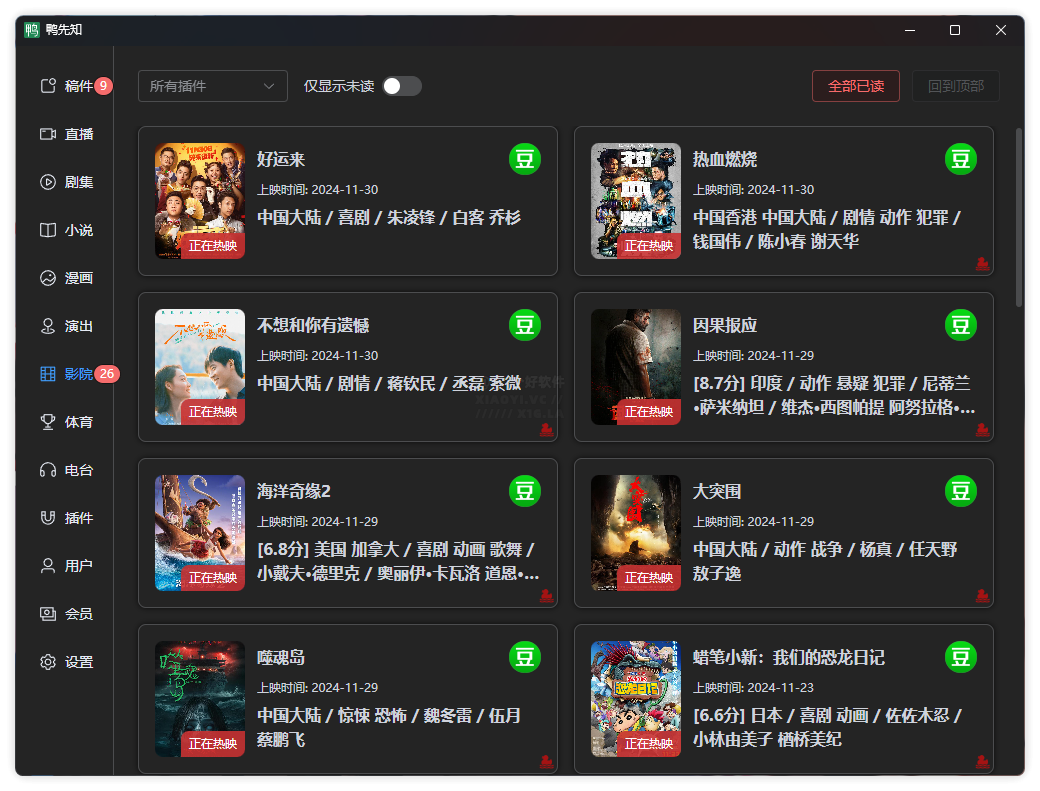Open the 小说 novel book icon
The width and height of the screenshot is (1040, 791).
[48, 230]
